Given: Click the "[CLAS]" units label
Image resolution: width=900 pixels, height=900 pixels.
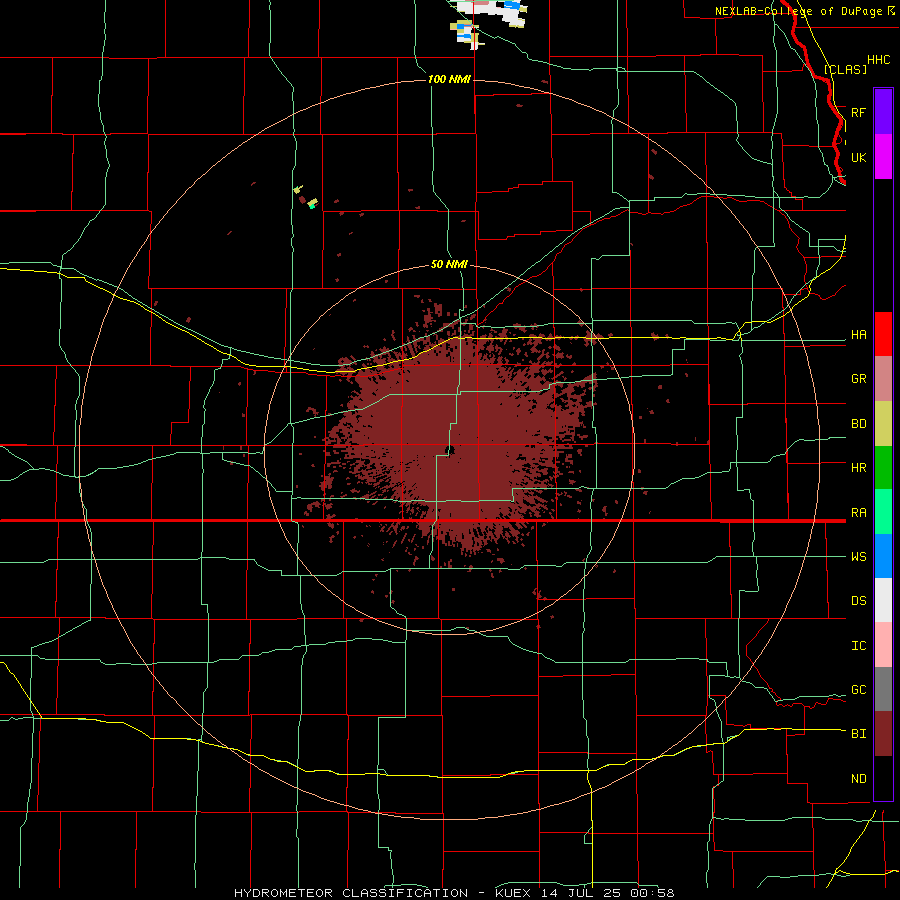Looking at the screenshot, I should point(845,69).
